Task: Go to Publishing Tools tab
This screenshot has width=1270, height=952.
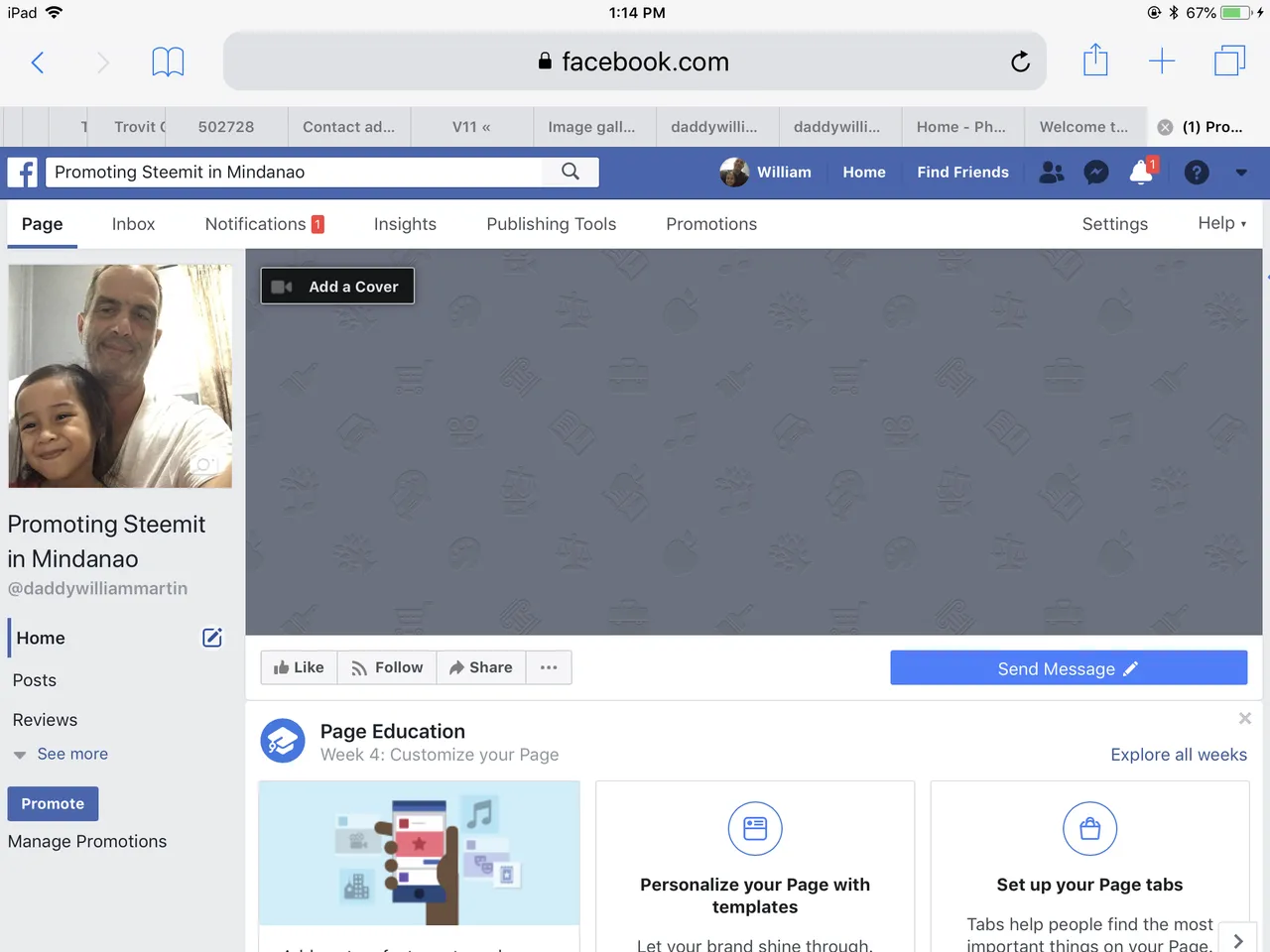Action: point(552,224)
